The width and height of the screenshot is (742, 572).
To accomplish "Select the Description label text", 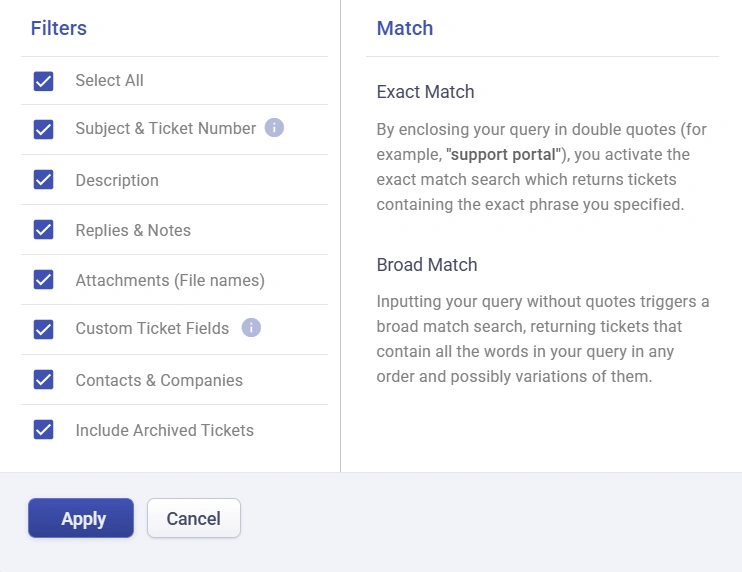I will pyautogui.click(x=117, y=180).
